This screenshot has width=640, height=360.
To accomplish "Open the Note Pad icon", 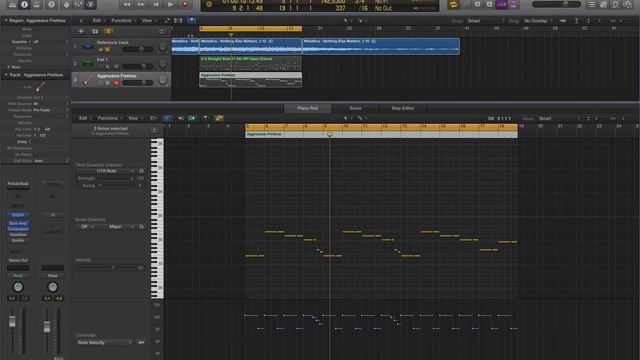I will tap(604, 4).
